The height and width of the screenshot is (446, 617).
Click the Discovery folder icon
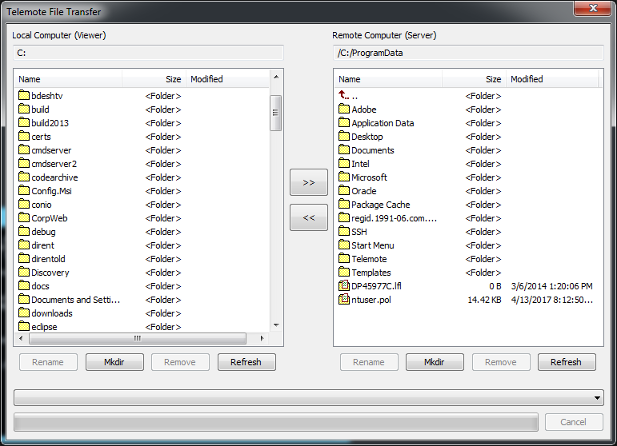click(24, 272)
